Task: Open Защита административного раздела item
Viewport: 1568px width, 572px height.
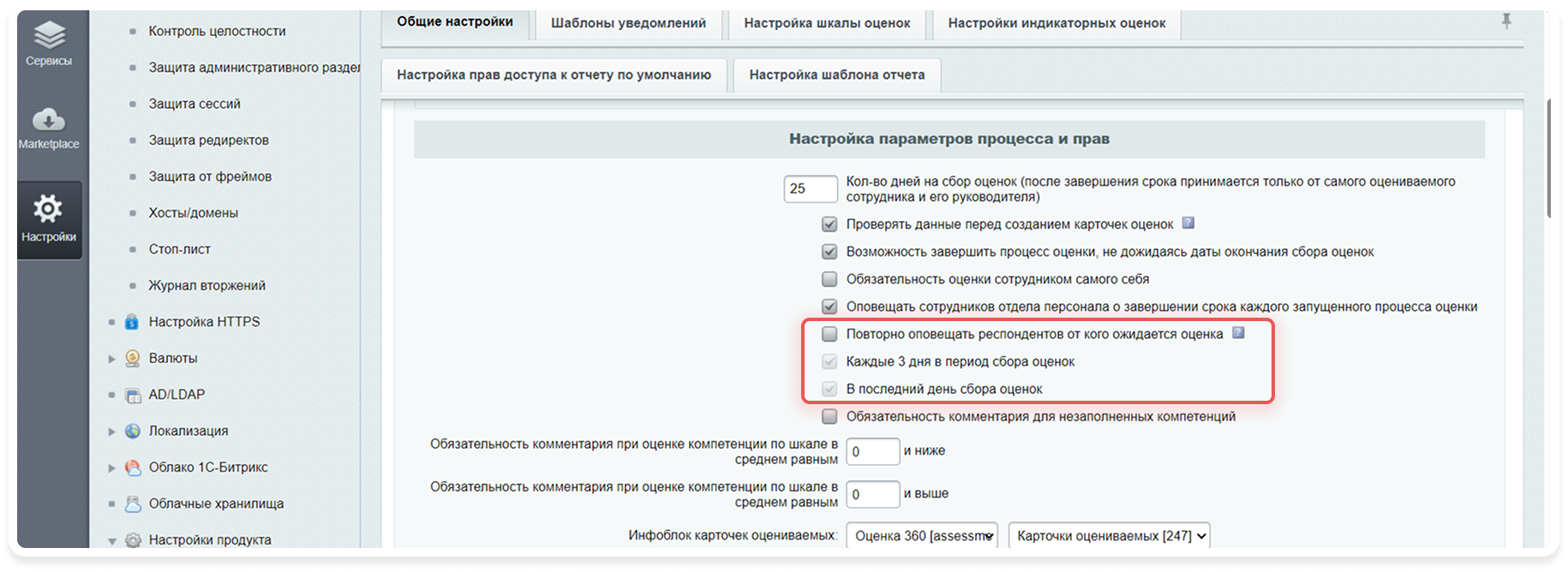Action: pos(254,68)
